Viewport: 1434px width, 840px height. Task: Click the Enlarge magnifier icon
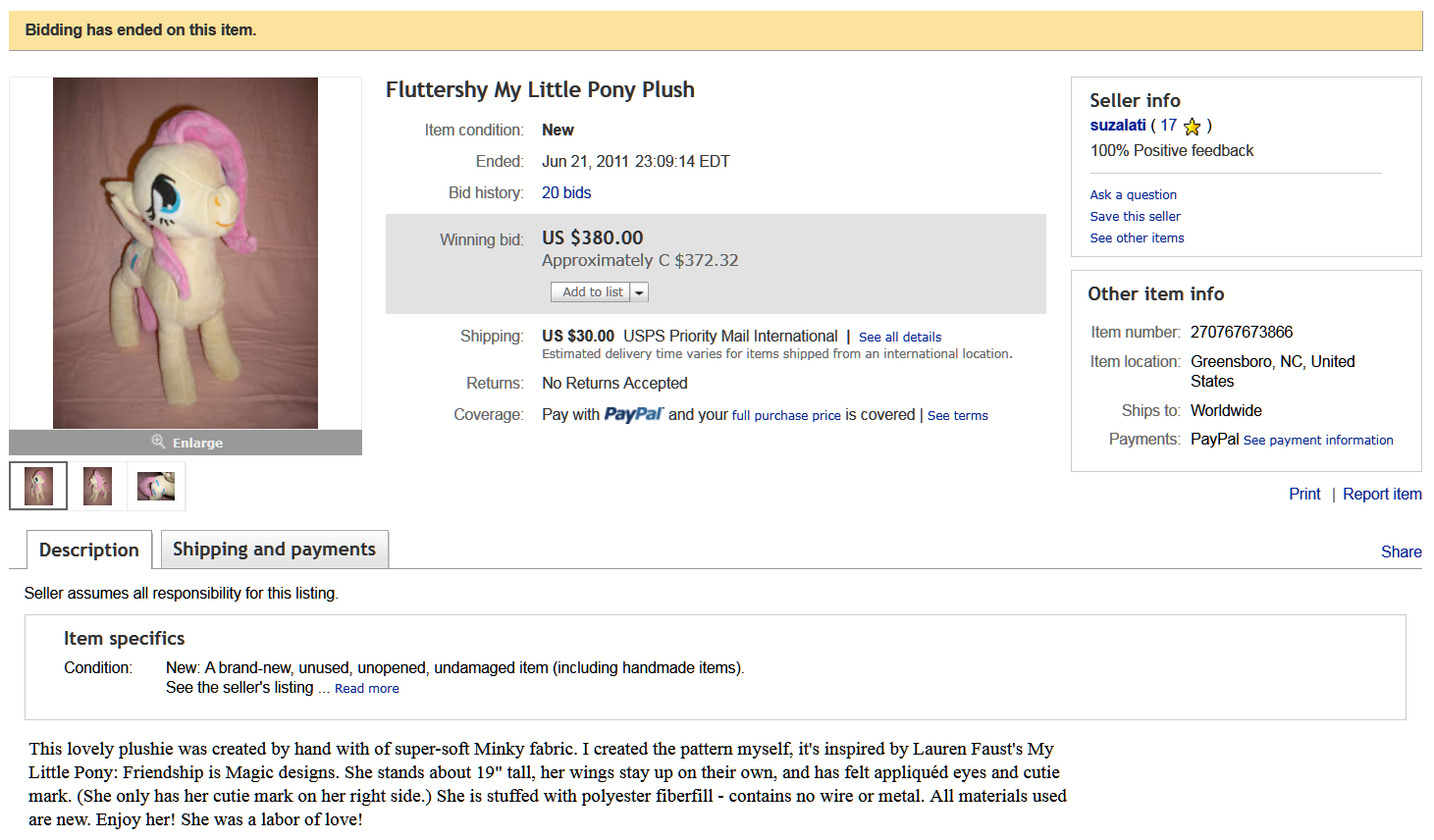(x=158, y=442)
